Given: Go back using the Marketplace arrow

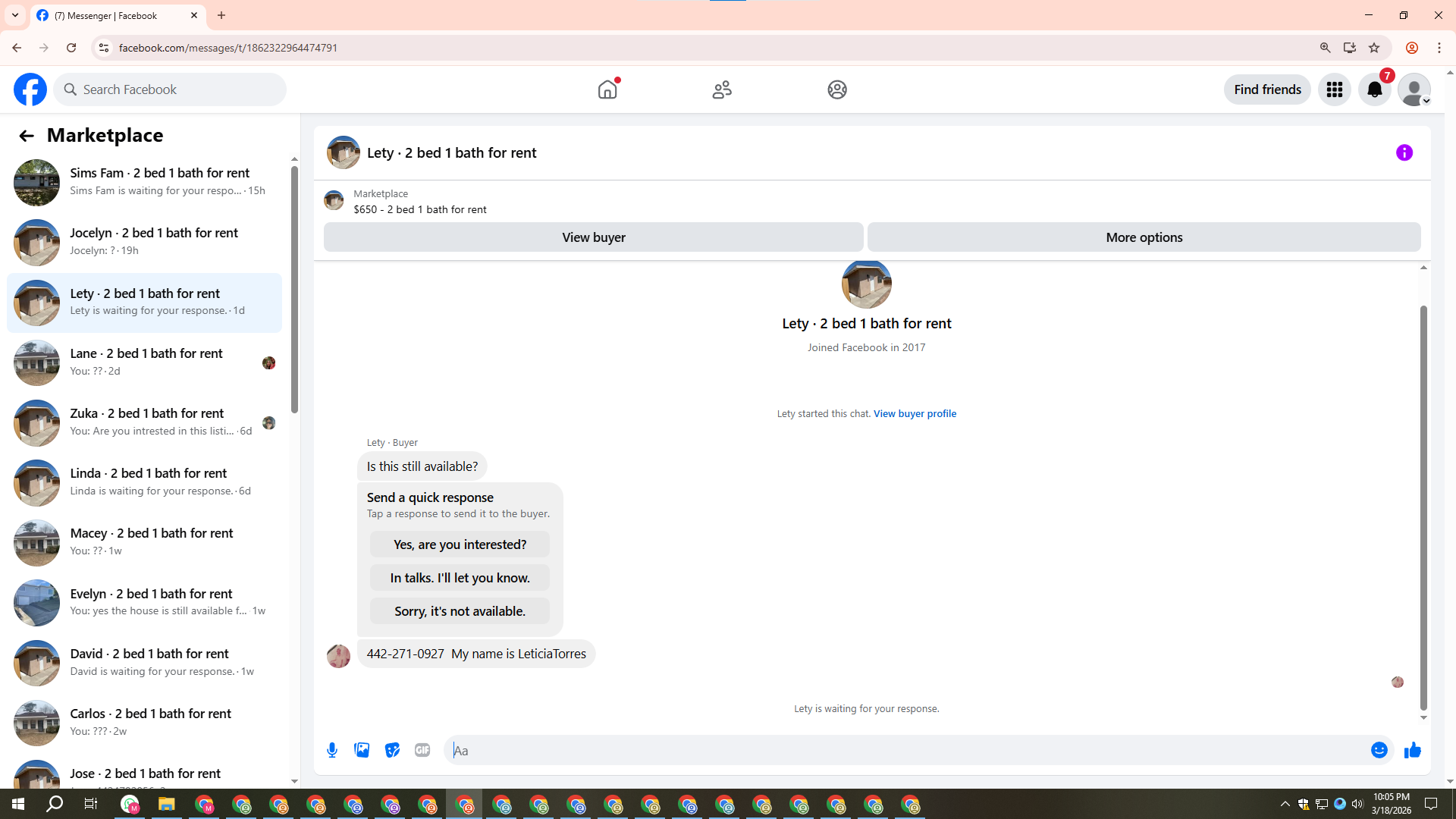Looking at the screenshot, I should pos(27,136).
